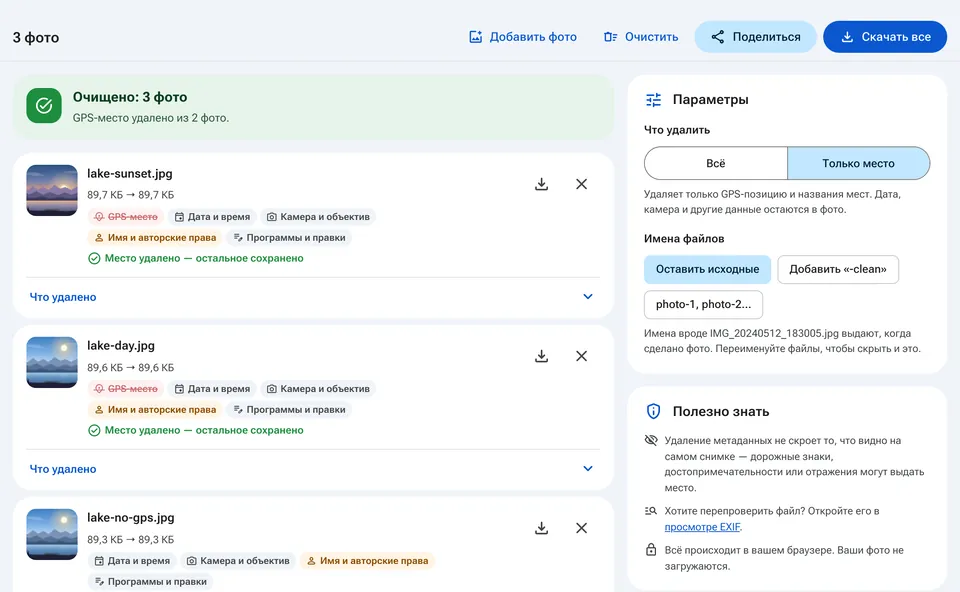Open the просмотре EXIF link

[702, 527]
